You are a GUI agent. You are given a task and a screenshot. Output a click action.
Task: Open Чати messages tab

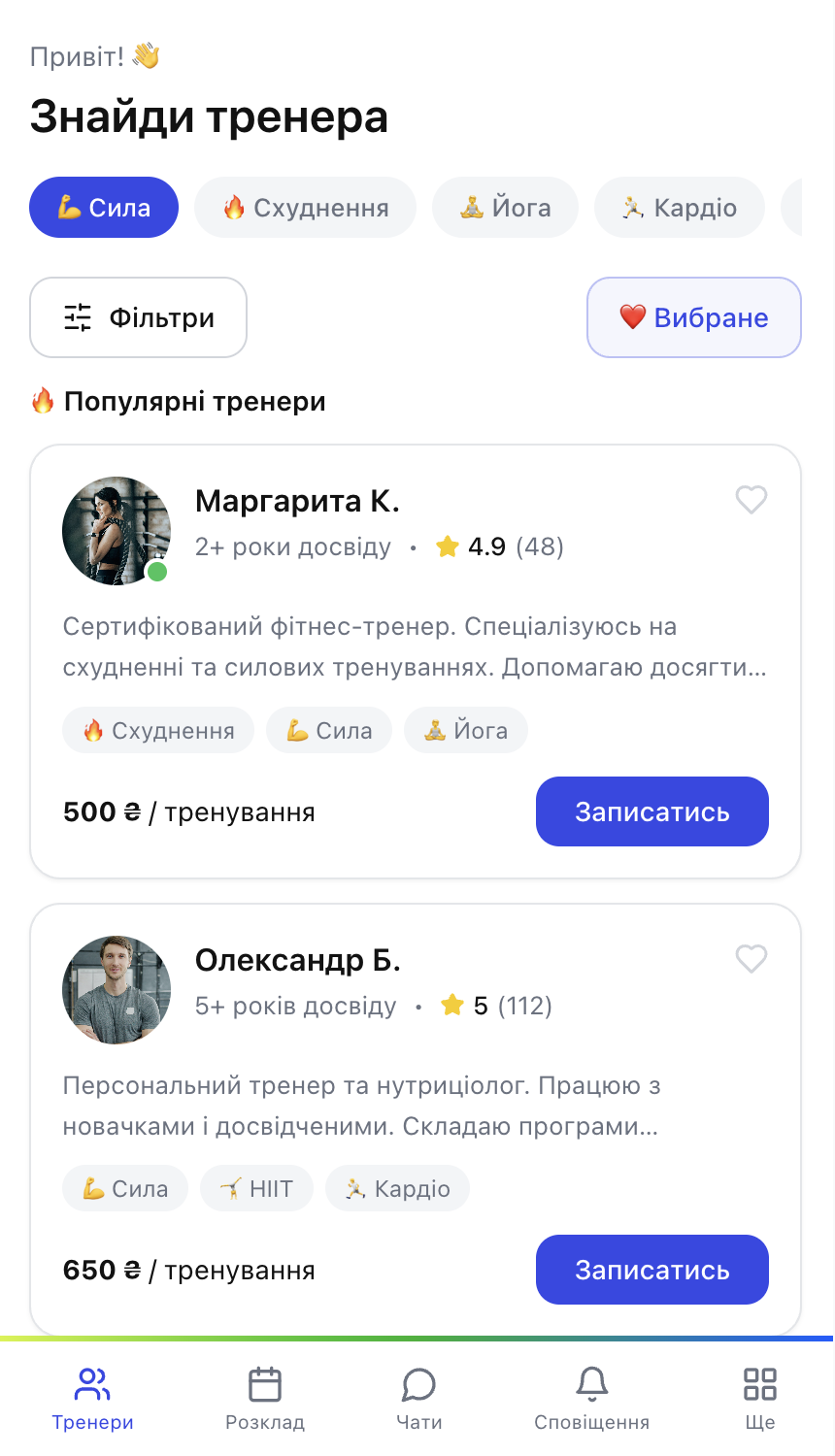pyautogui.click(x=418, y=1398)
